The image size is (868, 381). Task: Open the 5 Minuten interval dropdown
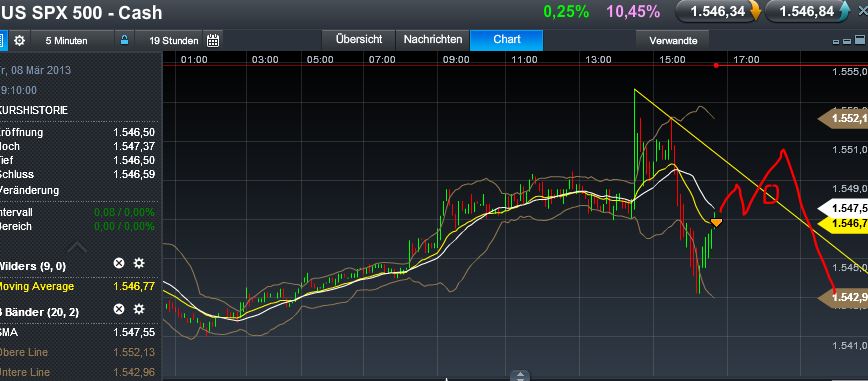(x=66, y=40)
